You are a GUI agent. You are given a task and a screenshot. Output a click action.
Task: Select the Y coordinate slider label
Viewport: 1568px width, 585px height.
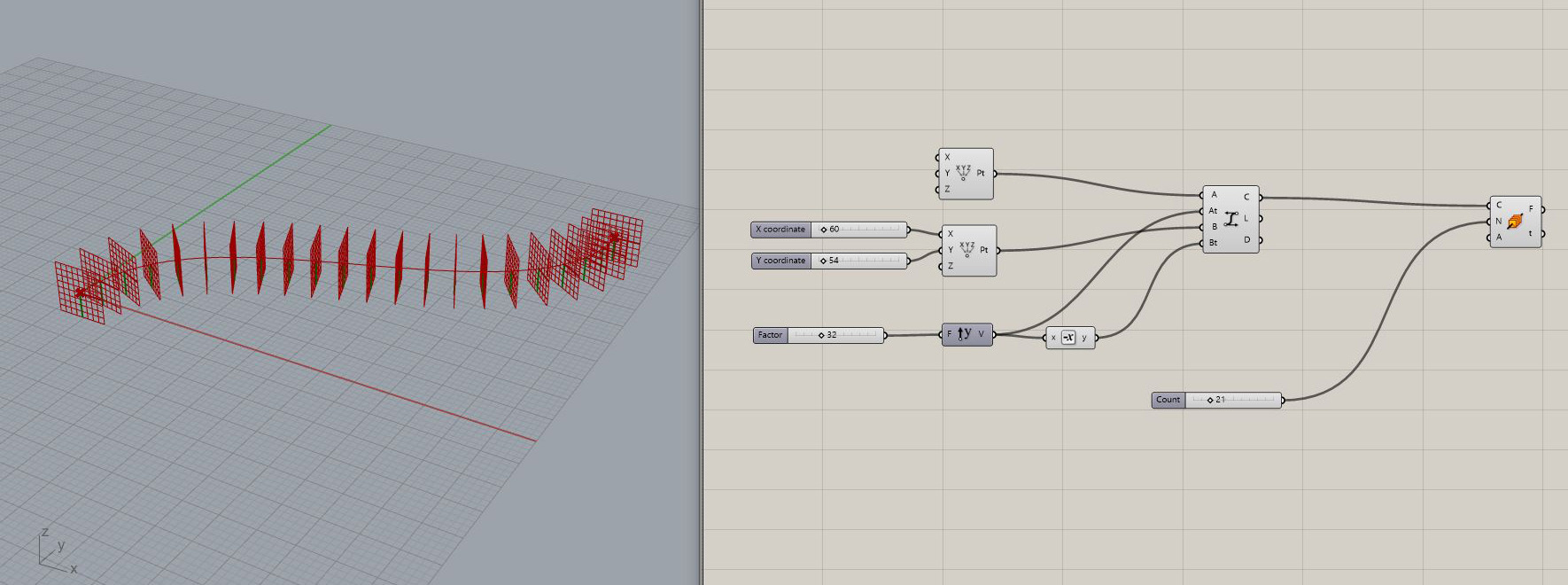[780, 261]
